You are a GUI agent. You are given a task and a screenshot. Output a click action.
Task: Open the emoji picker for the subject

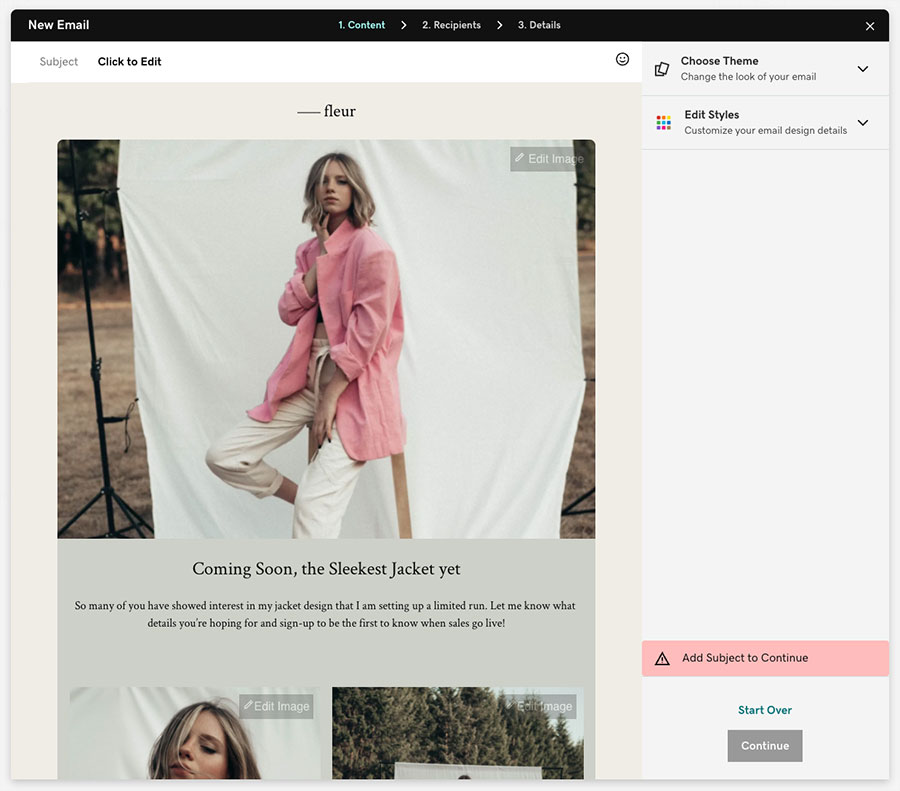(x=622, y=59)
